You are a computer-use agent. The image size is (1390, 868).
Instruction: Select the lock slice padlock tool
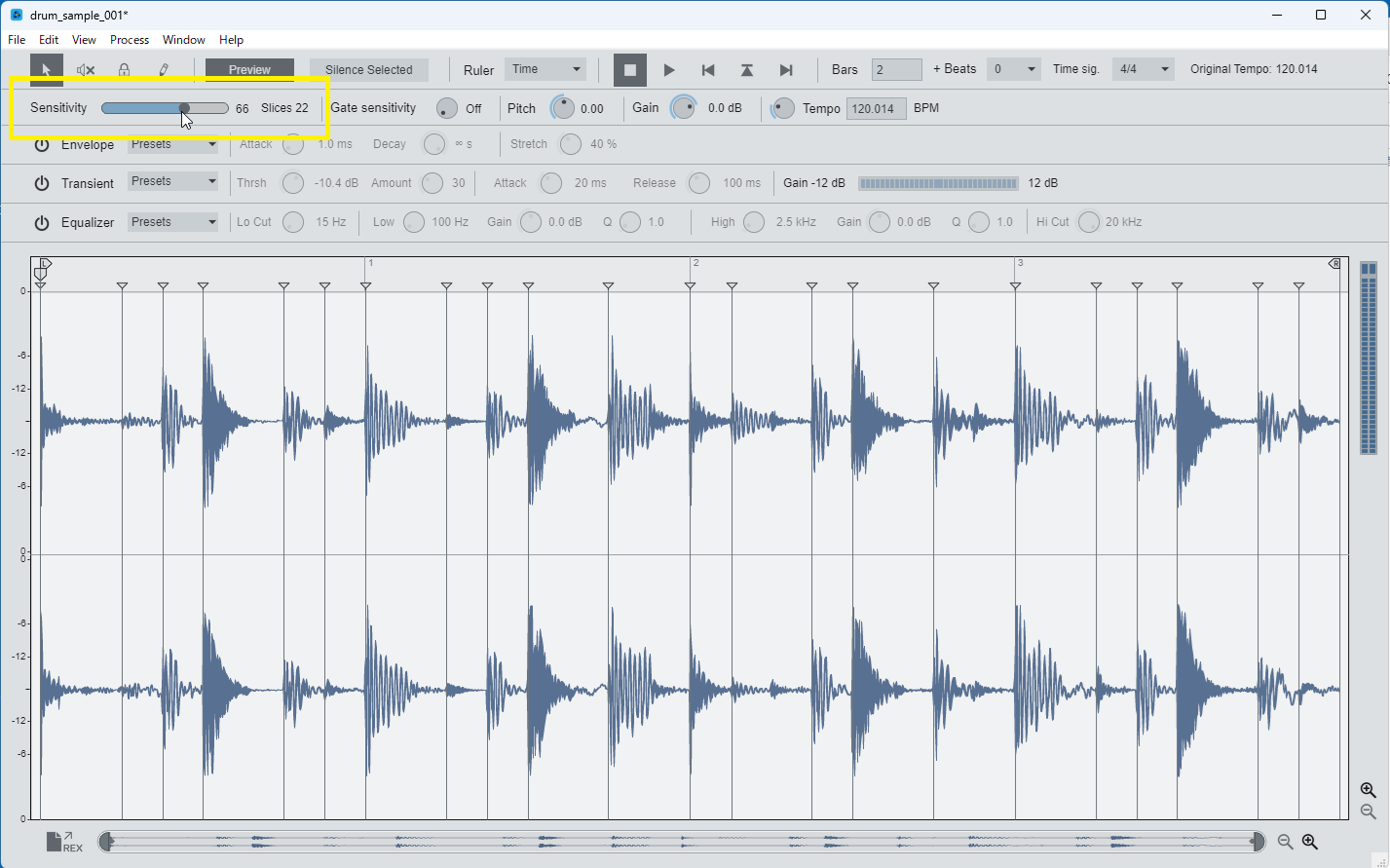click(125, 70)
